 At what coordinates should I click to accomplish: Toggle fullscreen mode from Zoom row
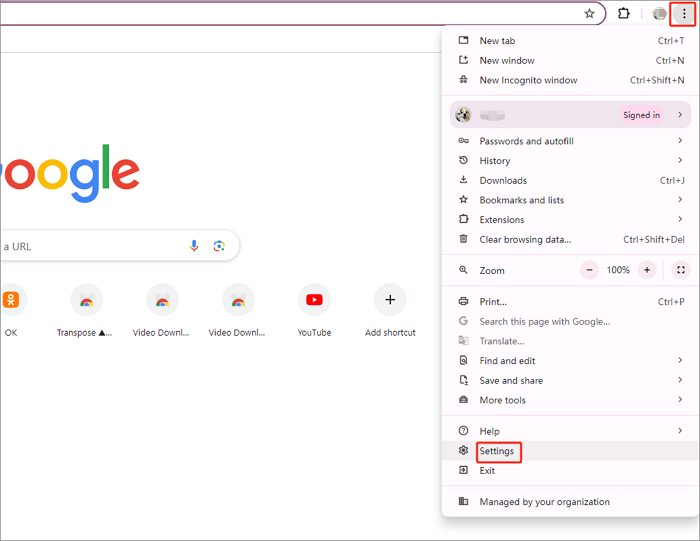681,270
